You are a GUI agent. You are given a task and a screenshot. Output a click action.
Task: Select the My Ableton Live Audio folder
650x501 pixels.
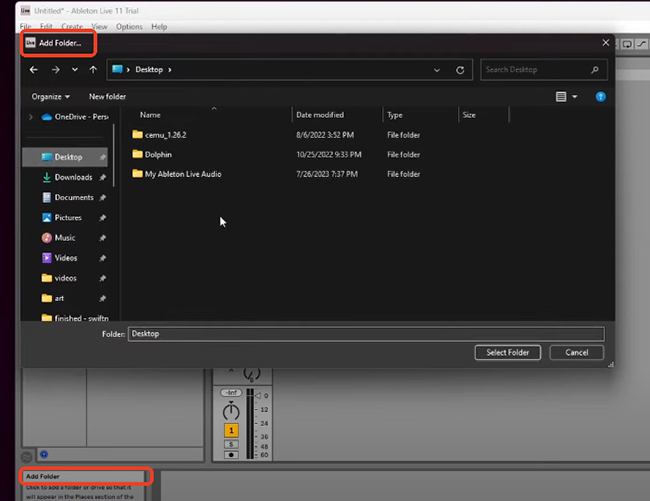(x=183, y=174)
